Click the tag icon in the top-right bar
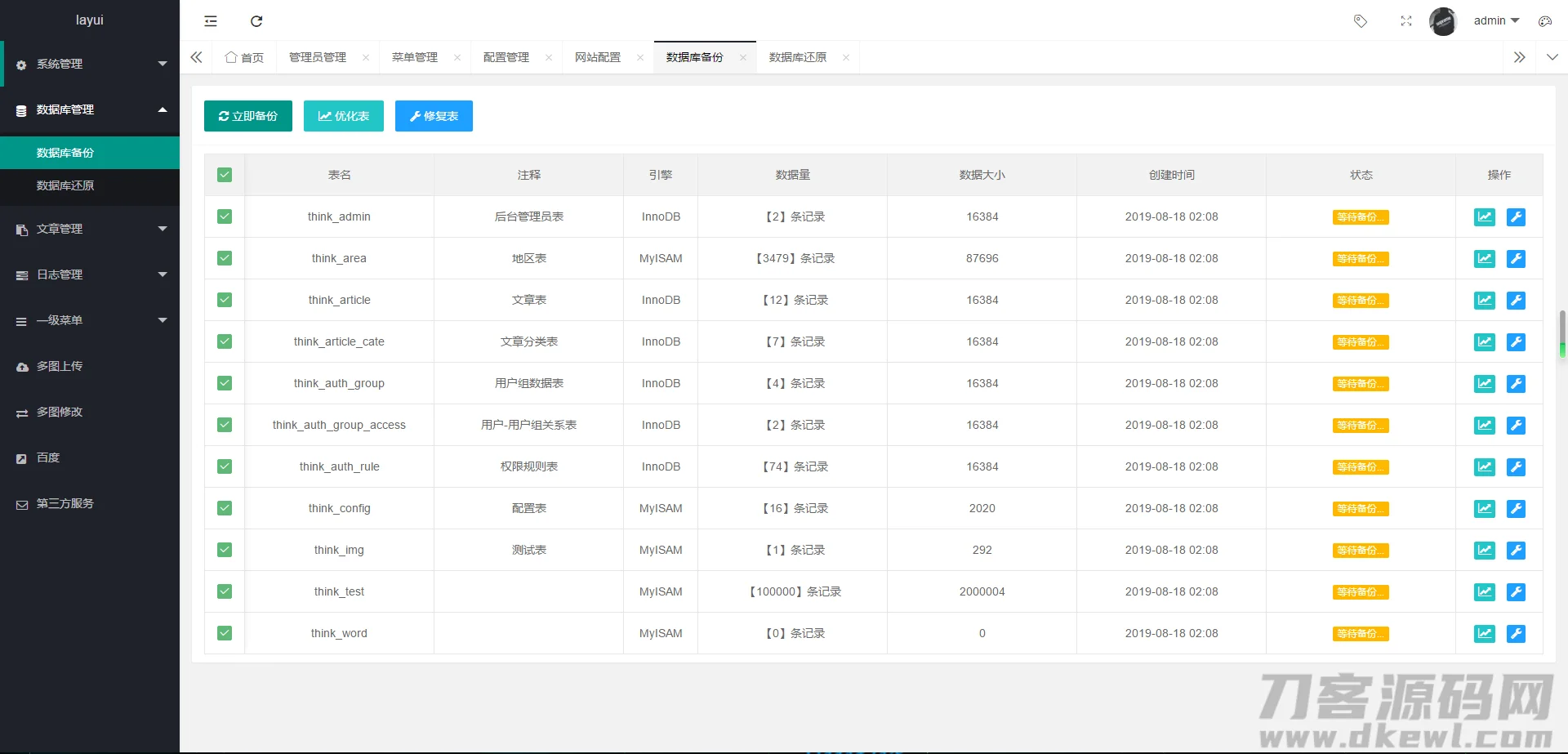The width and height of the screenshot is (1568, 754). click(x=1361, y=21)
